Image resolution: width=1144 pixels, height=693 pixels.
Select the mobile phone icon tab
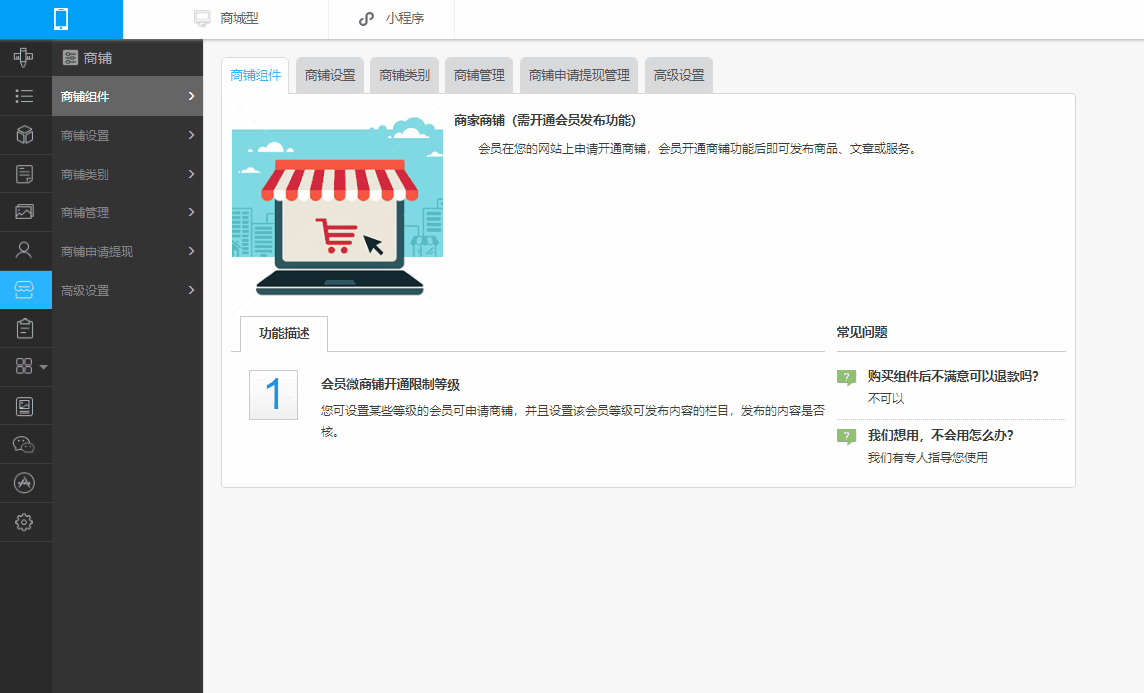[x=61, y=19]
